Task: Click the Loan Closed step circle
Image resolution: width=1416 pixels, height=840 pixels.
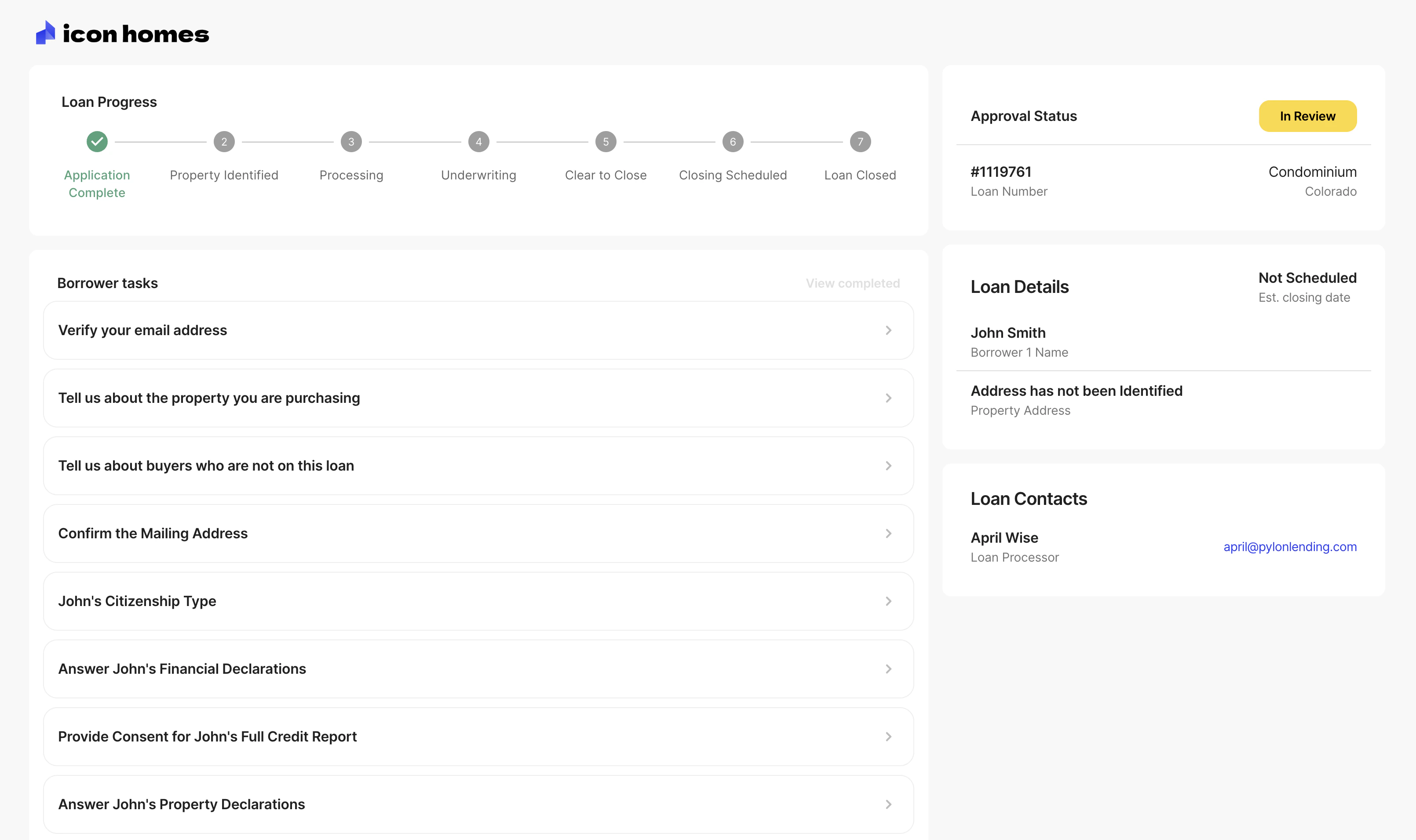Action: (x=860, y=142)
